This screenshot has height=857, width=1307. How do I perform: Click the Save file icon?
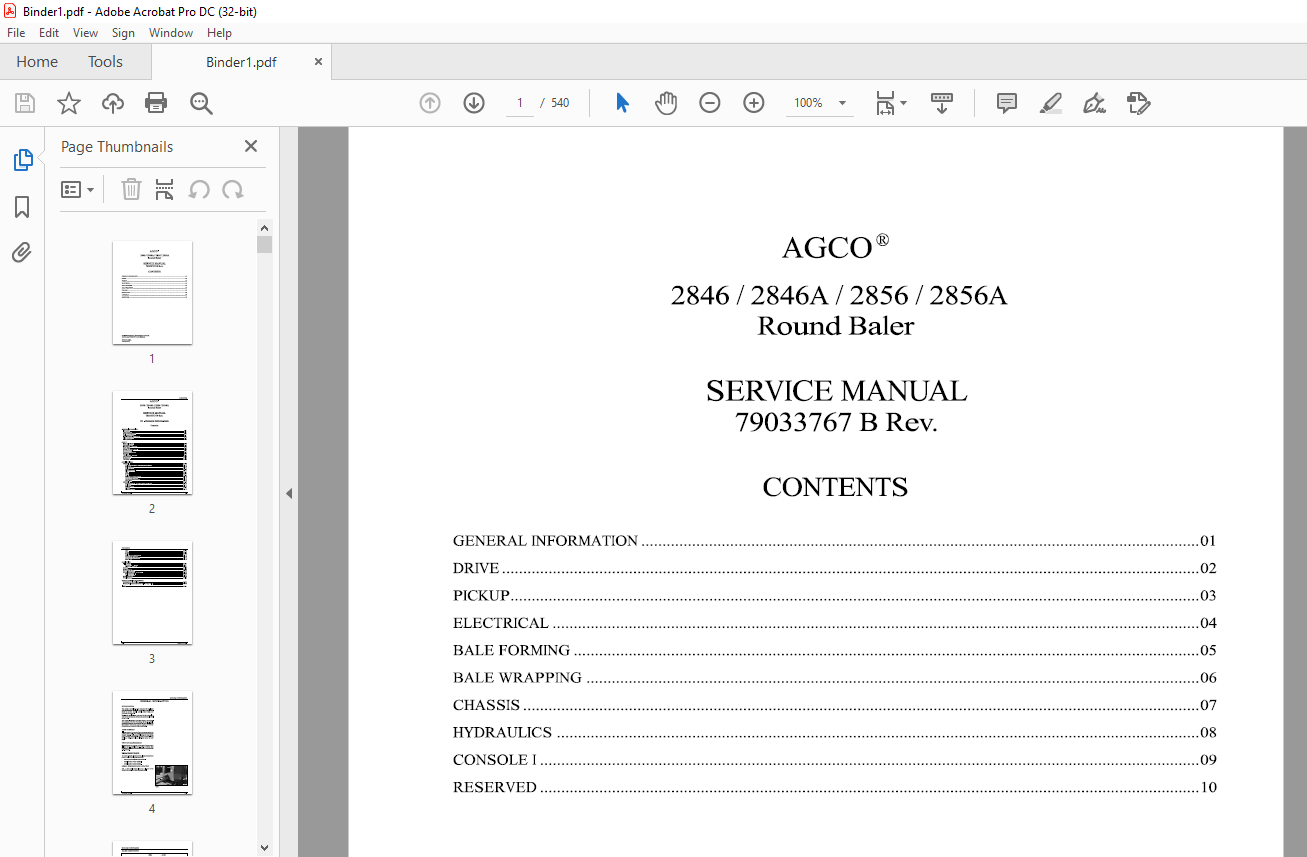[x=25, y=103]
